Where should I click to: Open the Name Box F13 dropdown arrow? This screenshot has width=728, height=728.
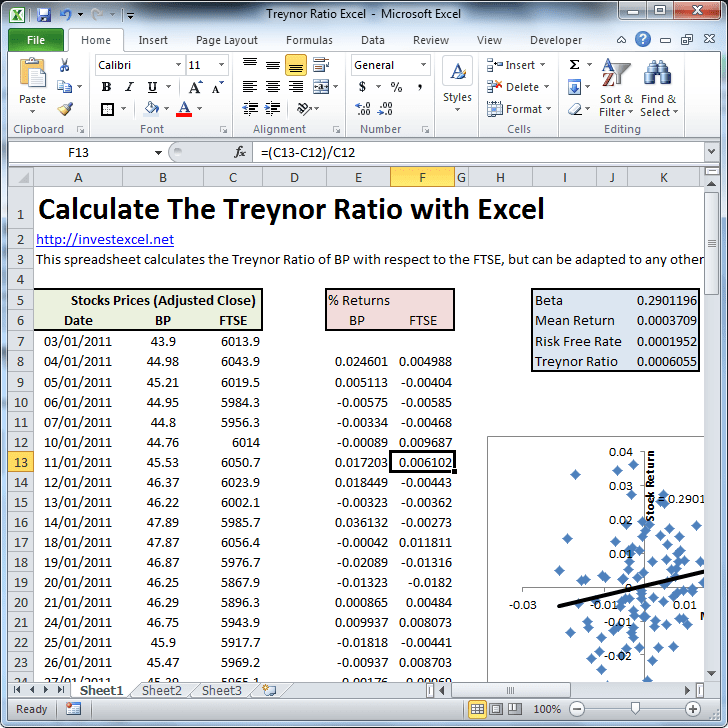[158, 153]
